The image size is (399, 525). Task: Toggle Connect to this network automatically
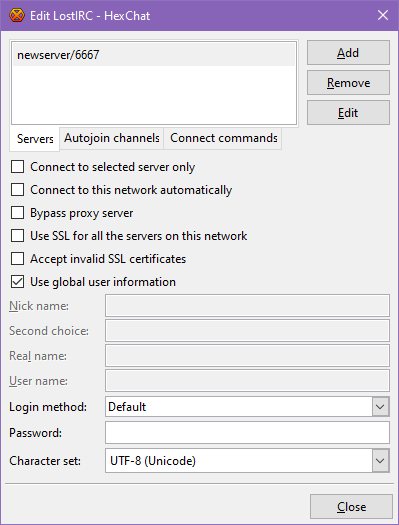(x=17, y=190)
